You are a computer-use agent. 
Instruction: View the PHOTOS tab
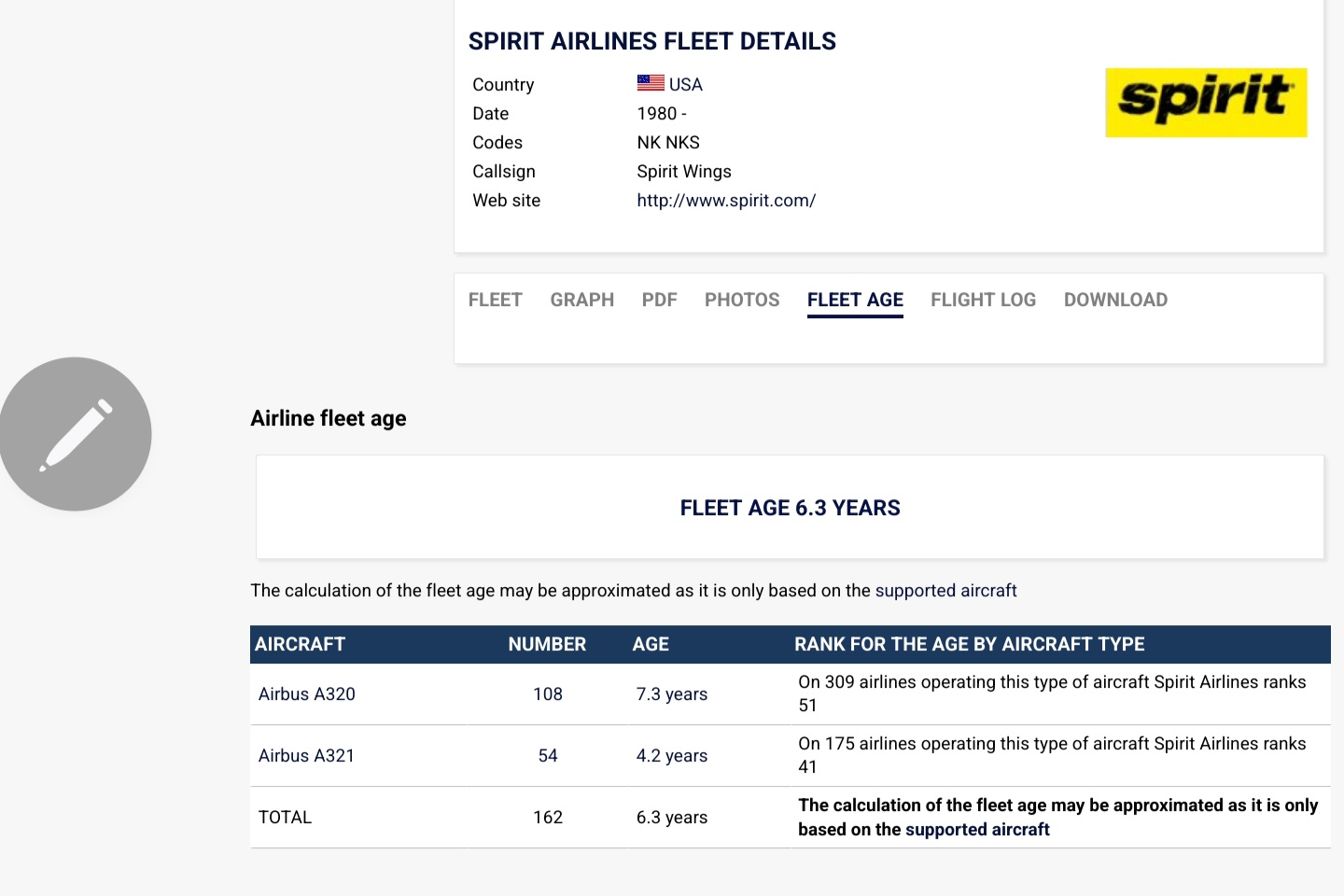(x=742, y=300)
